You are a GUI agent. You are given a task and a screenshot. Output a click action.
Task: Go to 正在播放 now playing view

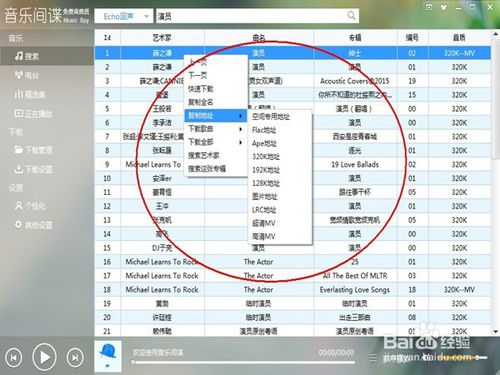point(33,114)
